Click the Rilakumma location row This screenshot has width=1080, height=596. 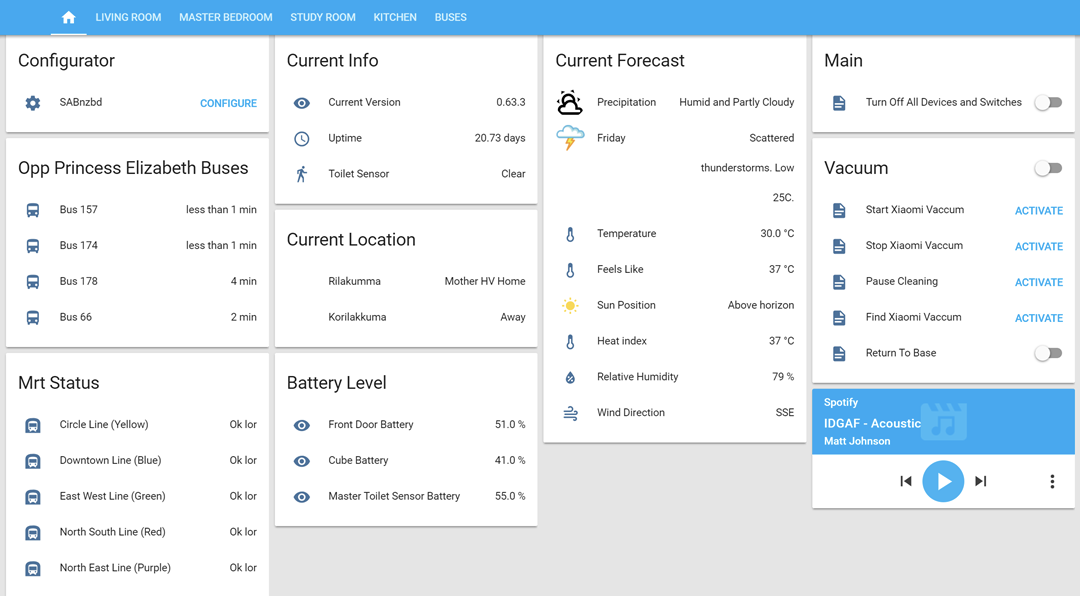[x=406, y=282]
